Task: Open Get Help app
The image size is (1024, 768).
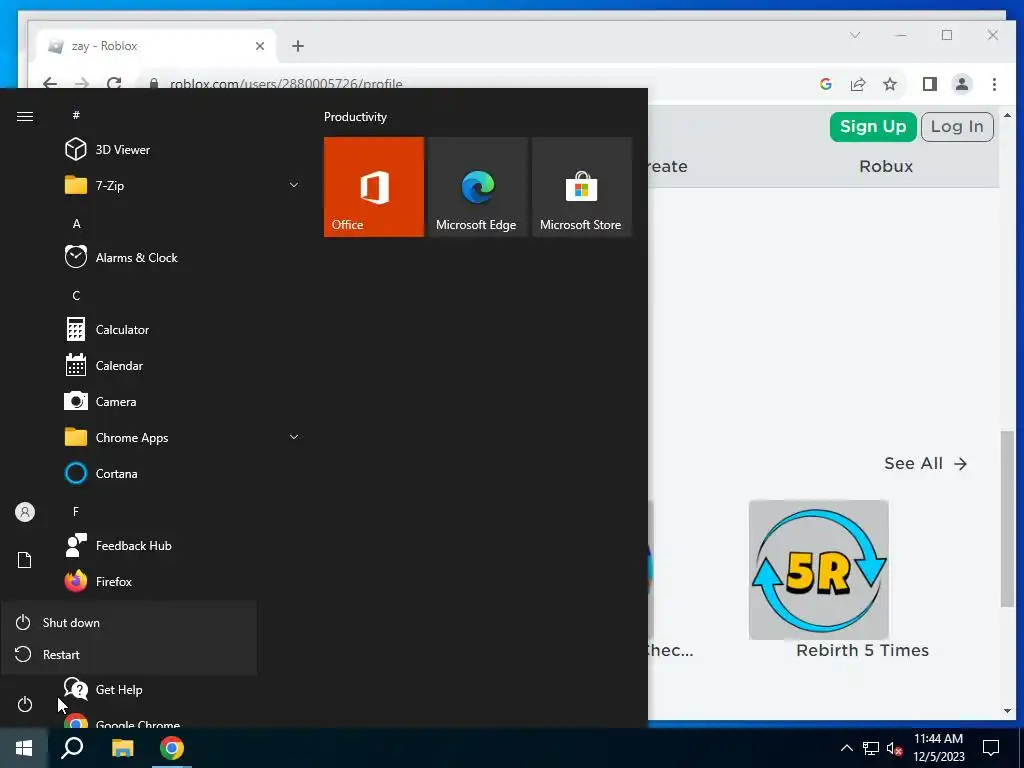Action: (x=103, y=690)
